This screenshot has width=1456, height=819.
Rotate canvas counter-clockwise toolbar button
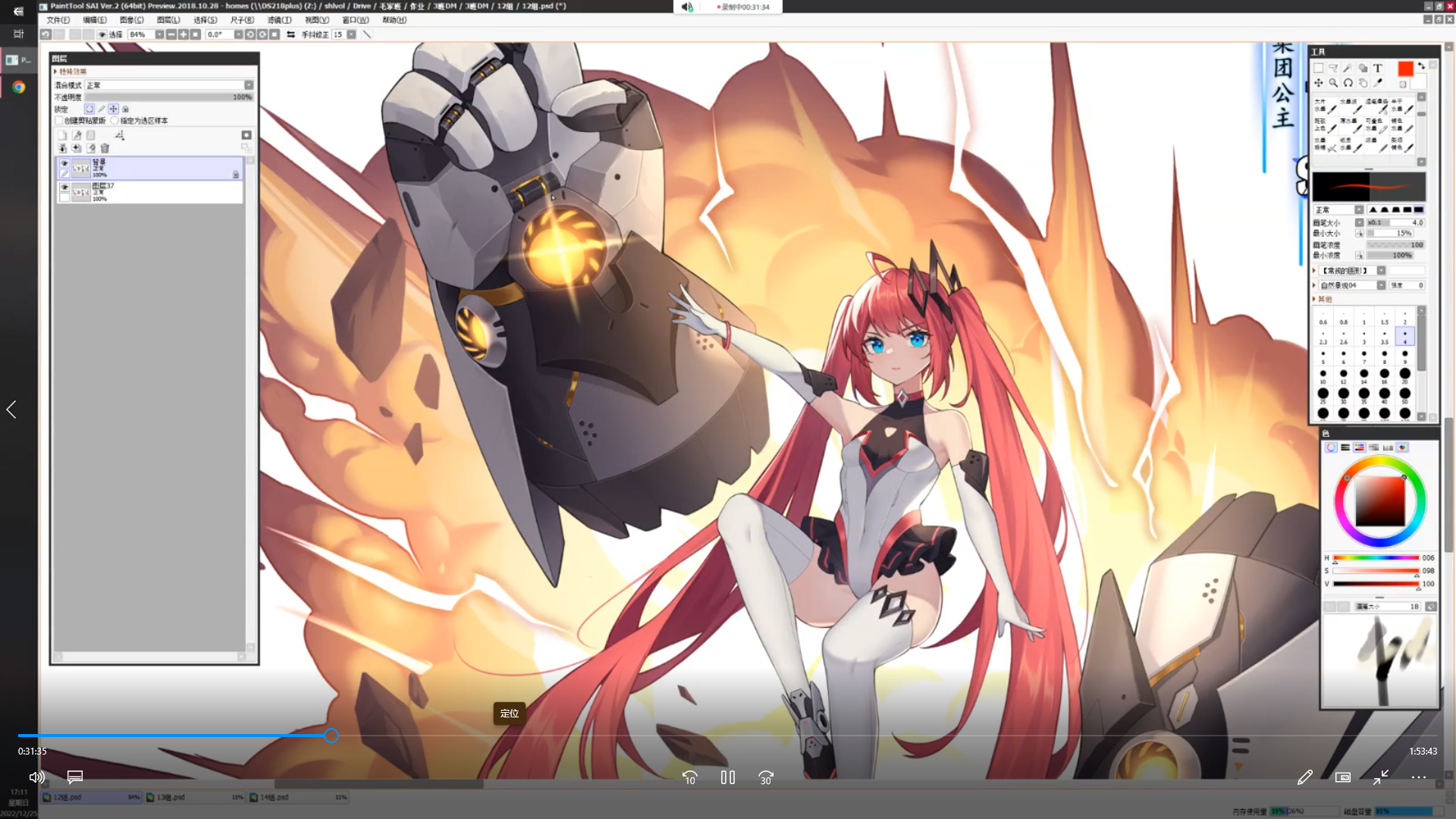[x=250, y=34]
